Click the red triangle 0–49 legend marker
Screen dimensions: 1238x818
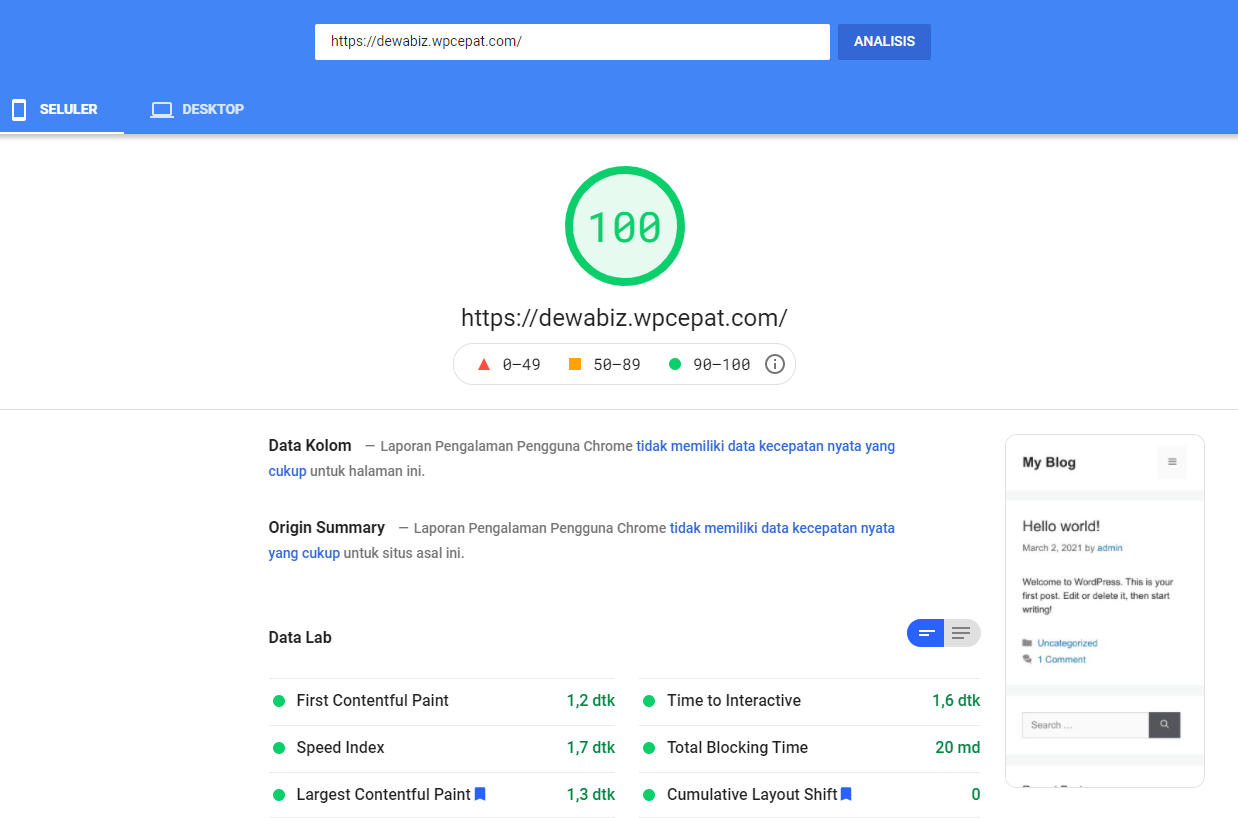pyautogui.click(x=484, y=364)
